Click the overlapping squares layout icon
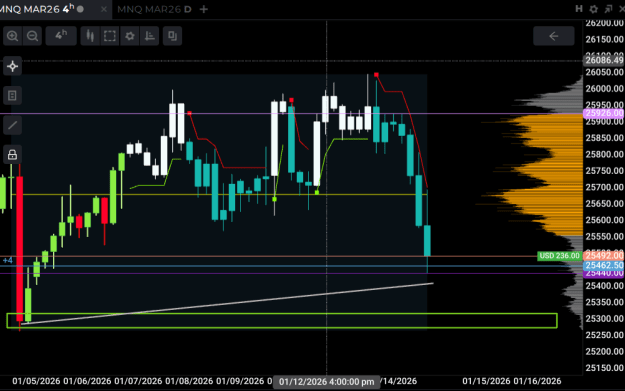Viewport: 625px width, 391px height. pos(172,36)
